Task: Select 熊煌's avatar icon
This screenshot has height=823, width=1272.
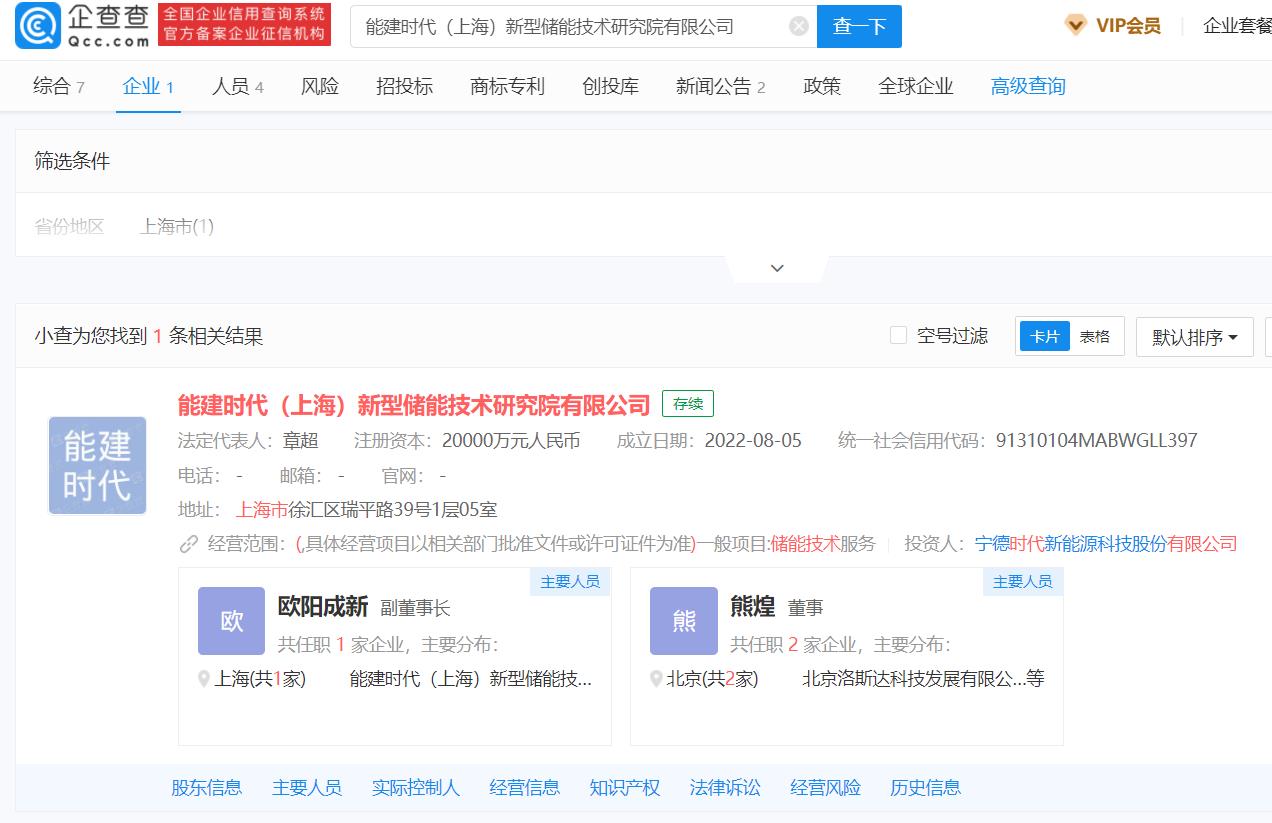Action: tap(683, 620)
